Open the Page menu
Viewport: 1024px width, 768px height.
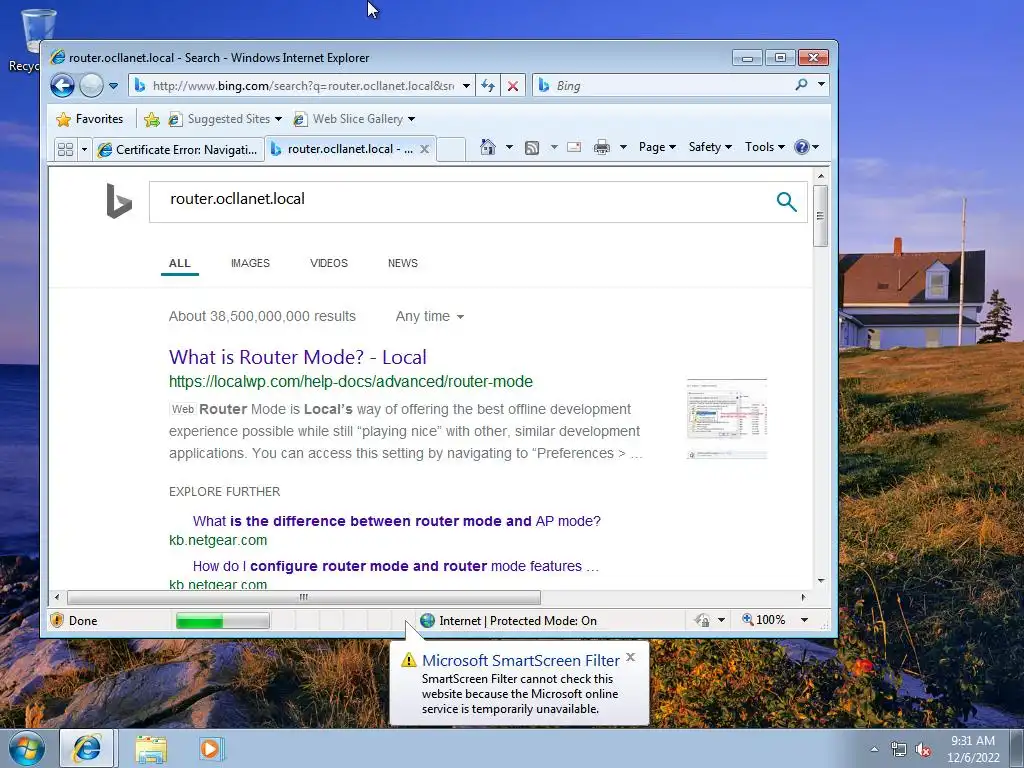(657, 147)
